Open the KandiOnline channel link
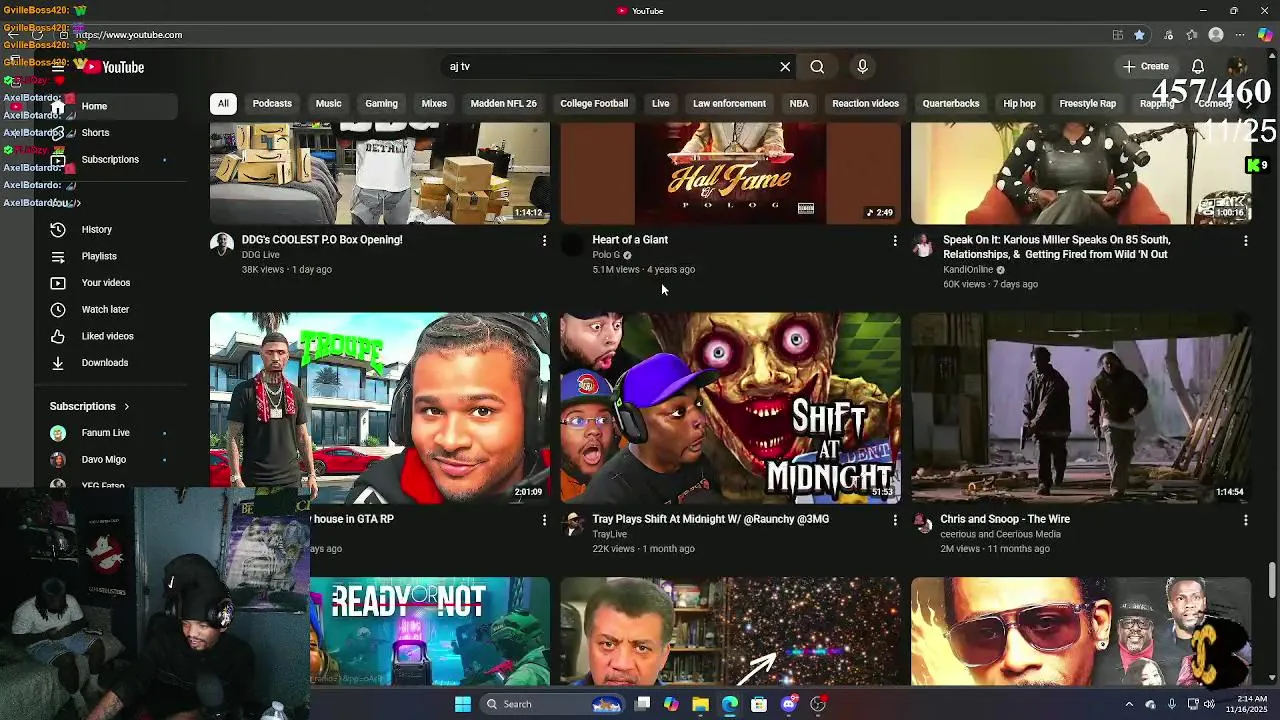Image resolution: width=1280 pixels, height=720 pixels. point(968,270)
